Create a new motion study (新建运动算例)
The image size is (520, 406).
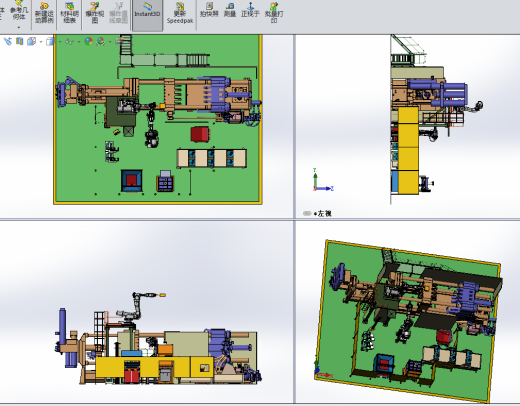point(44,14)
